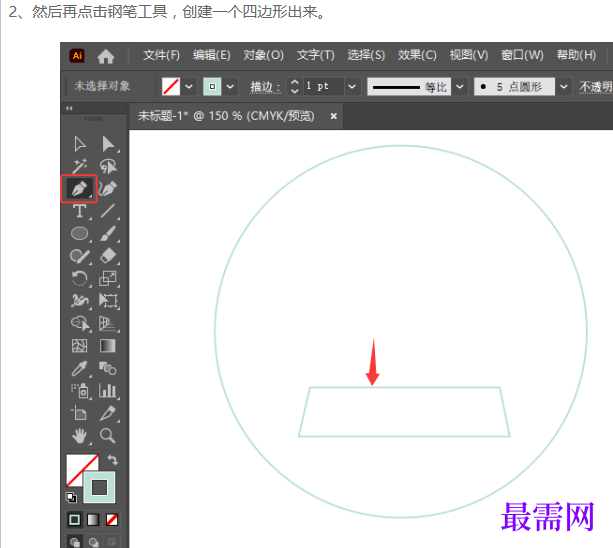Open the 编辑(E) menu
The image size is (613, 548).
coord(212,55)
